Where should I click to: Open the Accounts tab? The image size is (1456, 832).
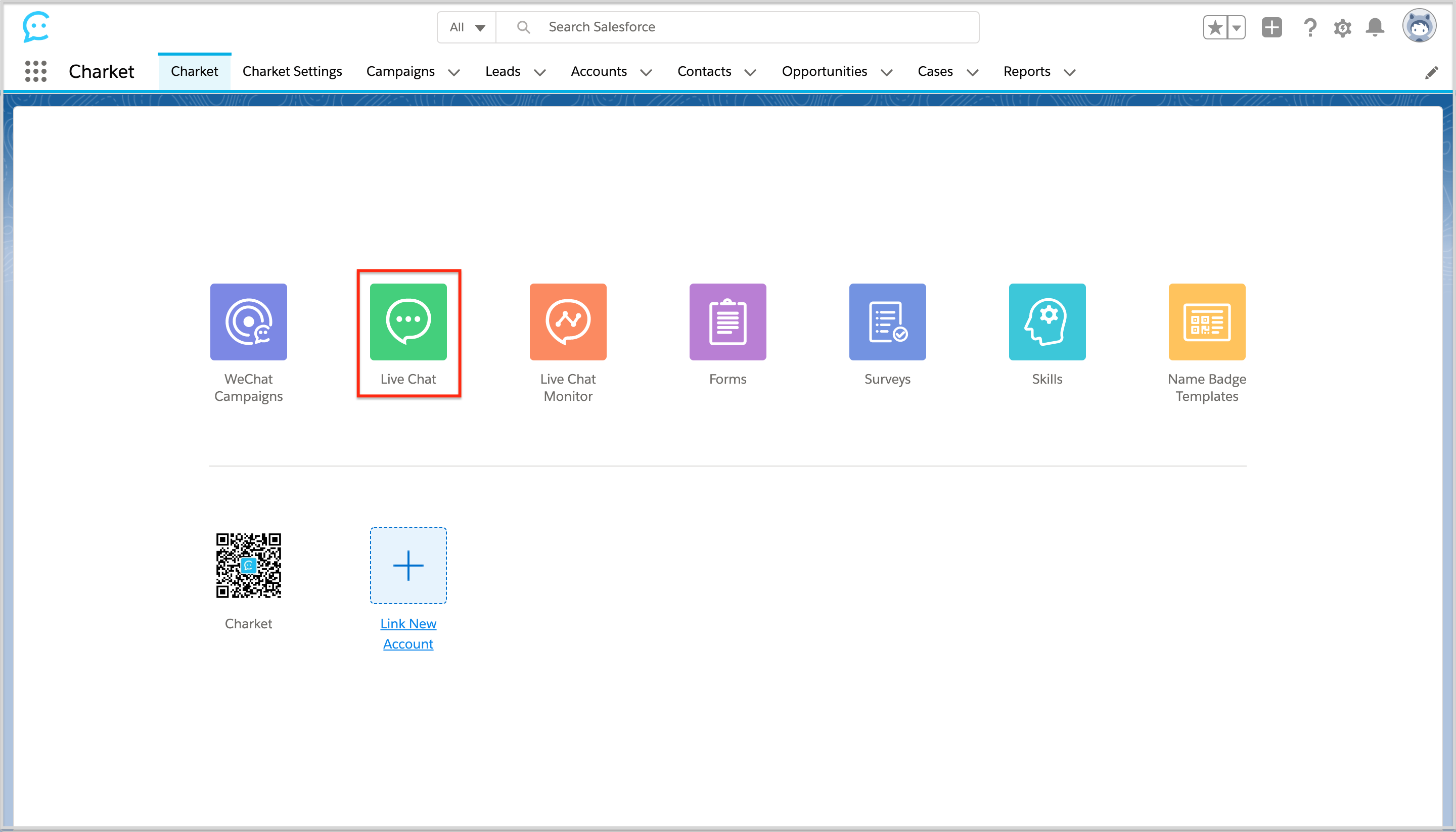coord(598,71)
